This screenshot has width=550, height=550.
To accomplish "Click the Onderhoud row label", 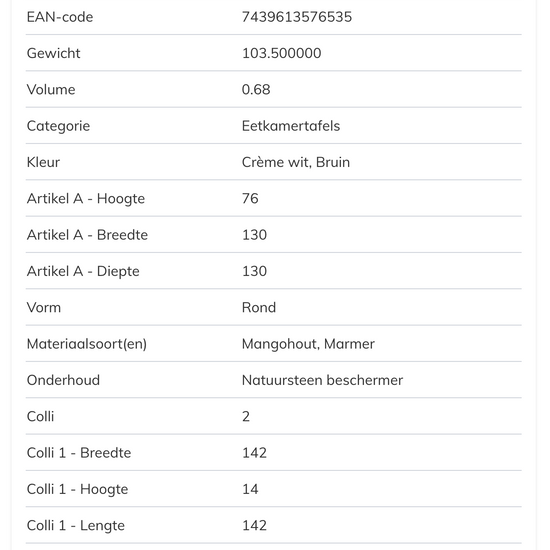I will pos(63,380).
